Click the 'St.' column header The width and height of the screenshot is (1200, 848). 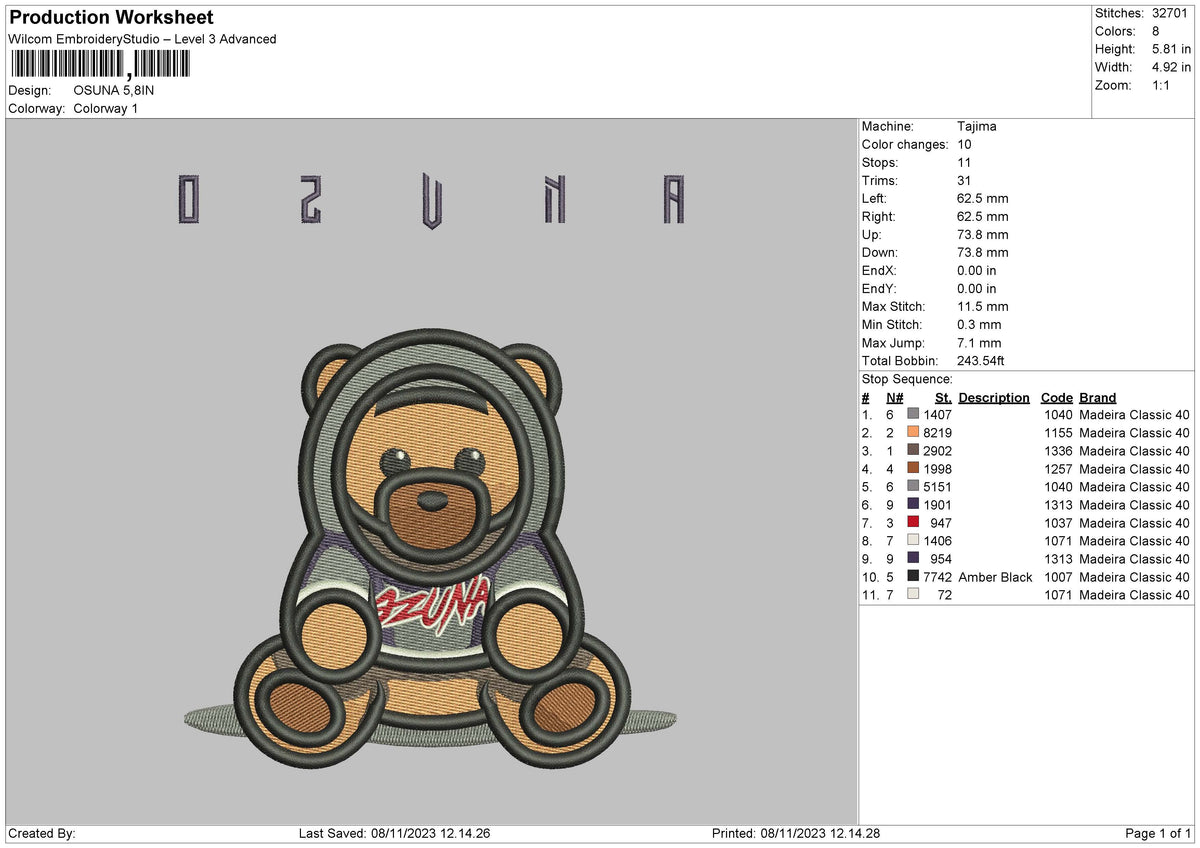(x=943, y=397)
